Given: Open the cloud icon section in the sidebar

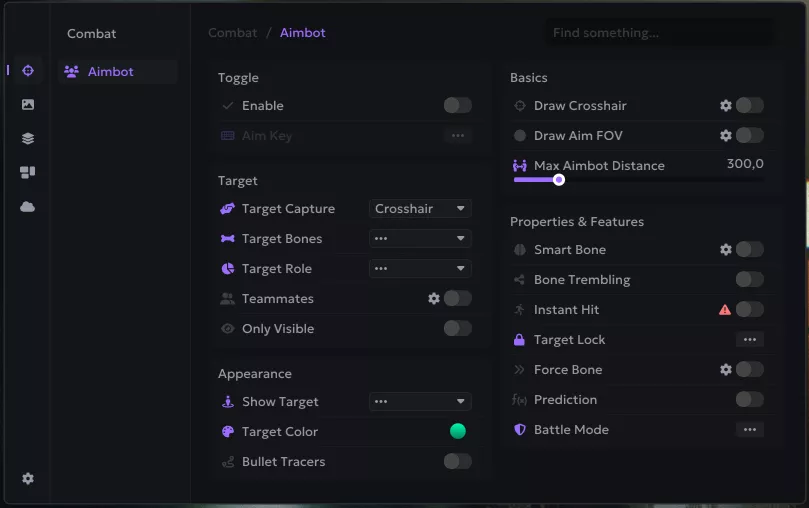Looking at the screenshot, I should [28, 206].
